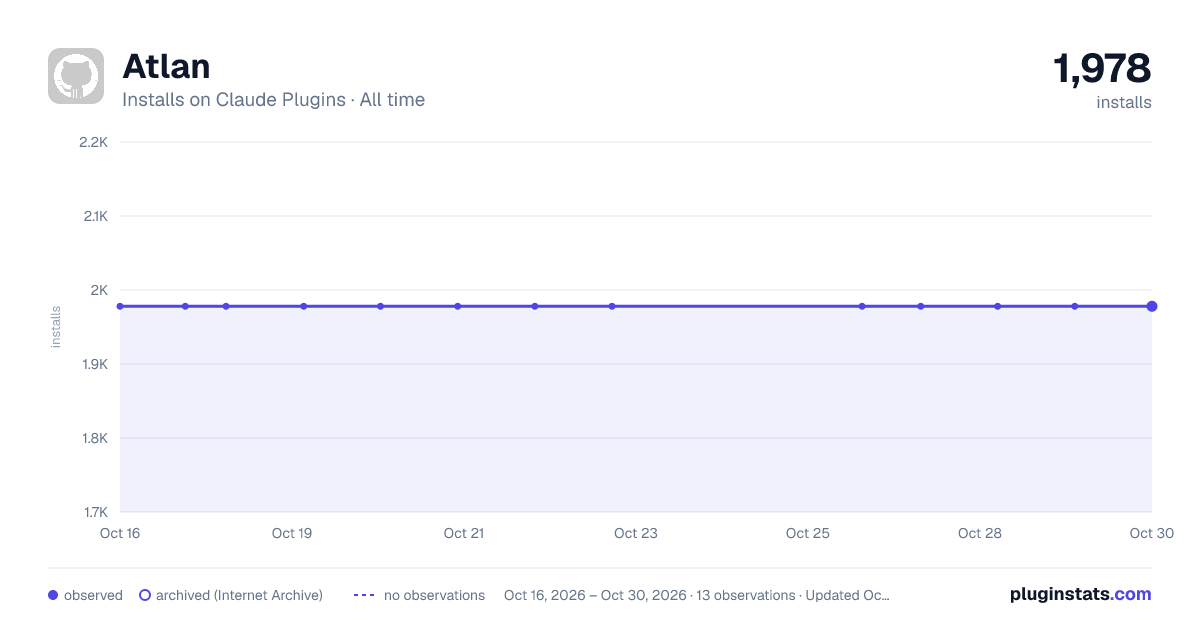
Task: Click the 1.9K y-axis label
Action: 93,364
